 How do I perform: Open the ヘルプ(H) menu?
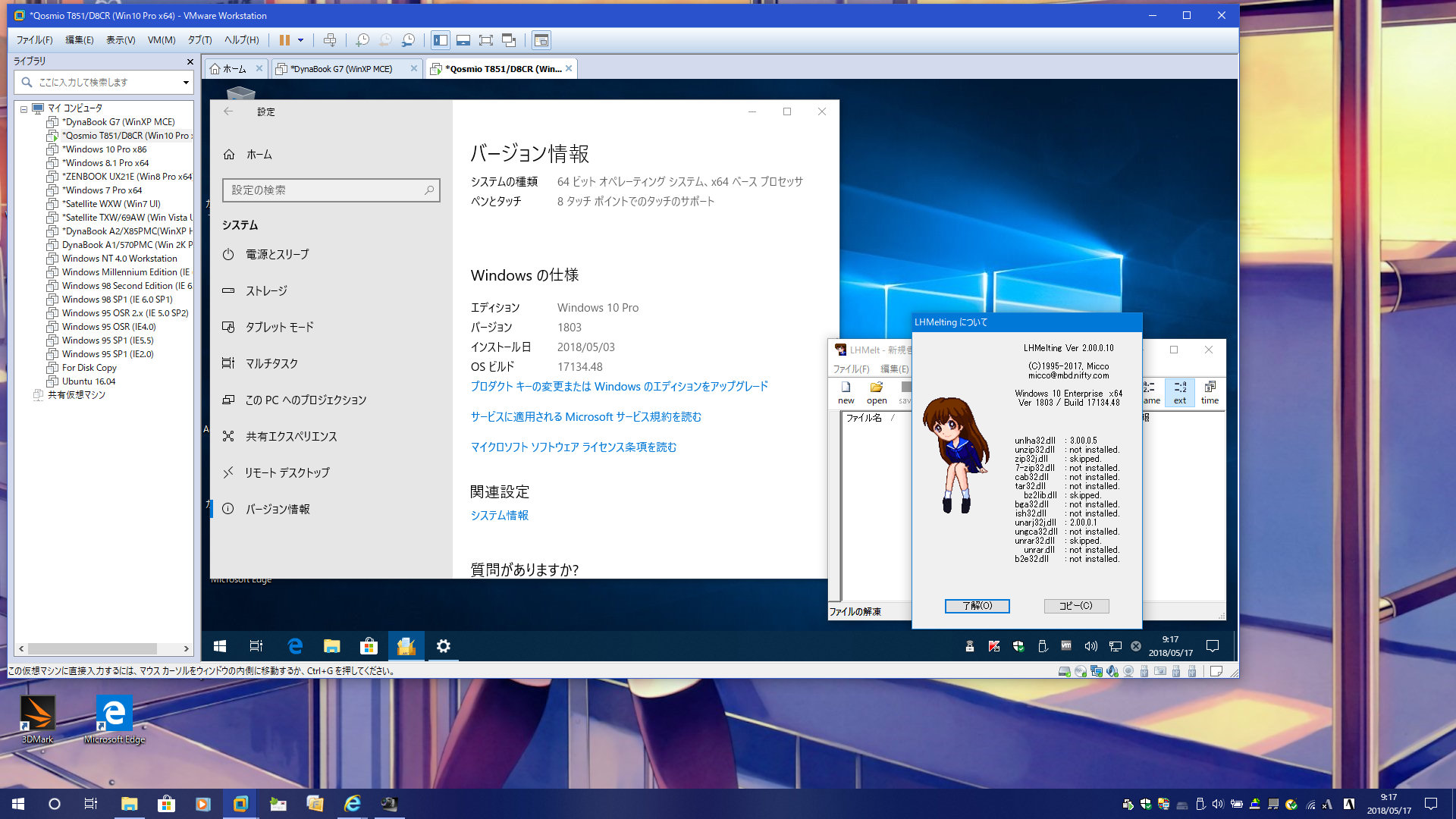(241, 40)
